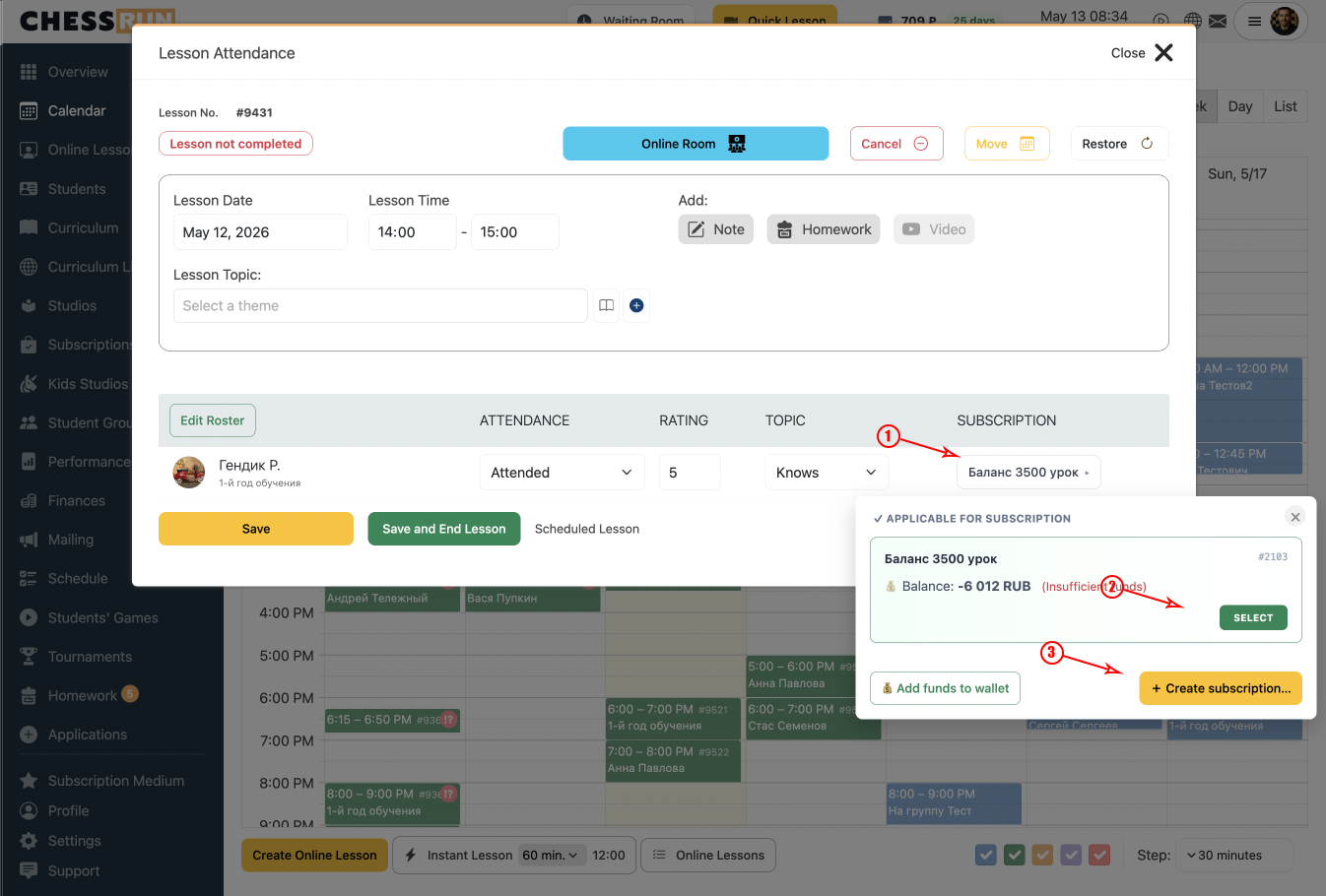Open the 60 min. duration dropdown
Viewport: 1326px width, 896px height.
click(x=552, y=855)
